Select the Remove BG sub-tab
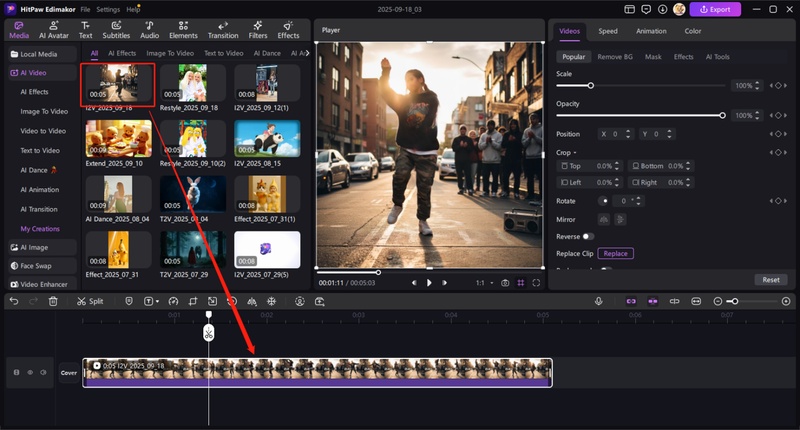800x430 pixels. click(615, 57)
